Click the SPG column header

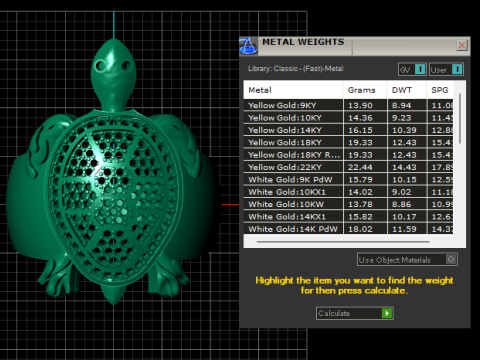[x=440, y=90]
